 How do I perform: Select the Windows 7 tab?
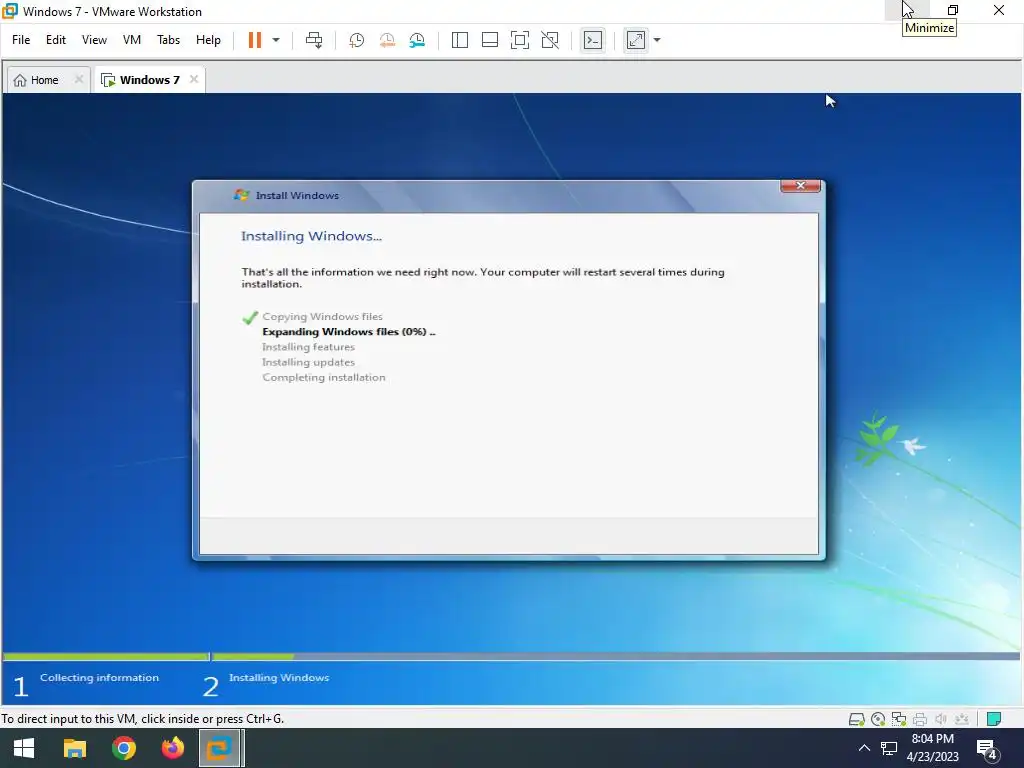coord(141,80)
